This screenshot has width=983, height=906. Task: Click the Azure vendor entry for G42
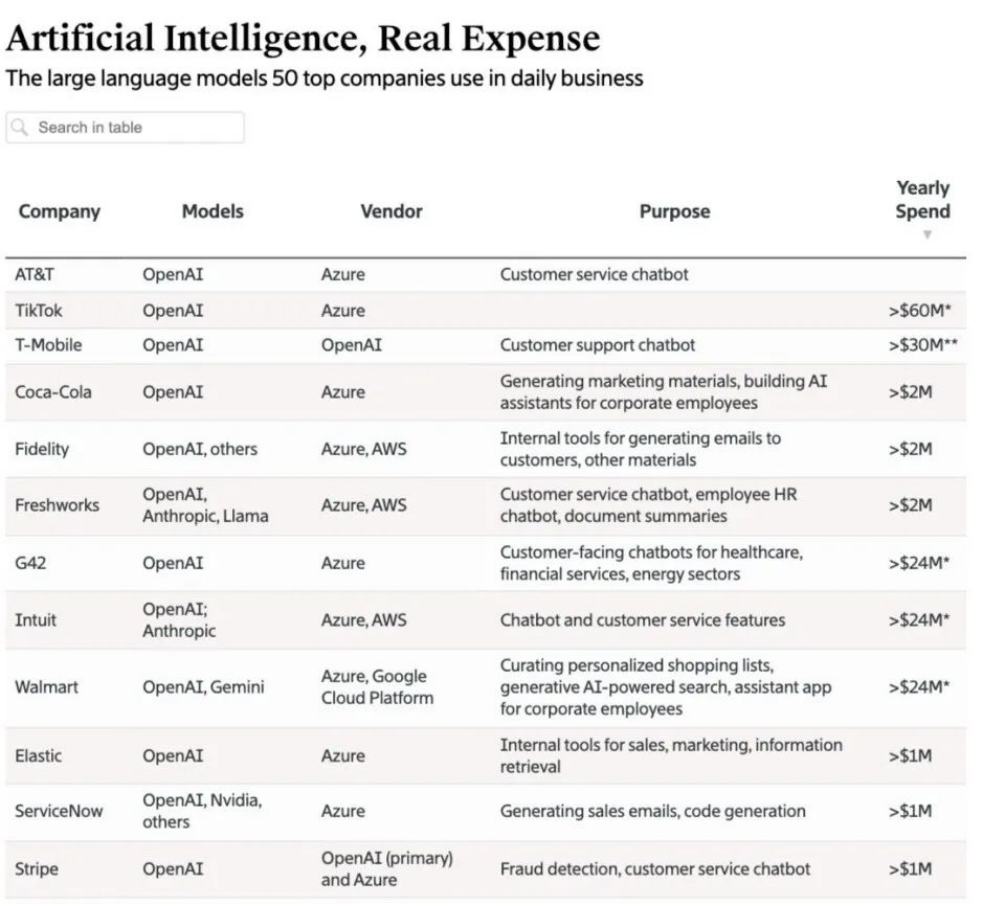(346, 562)
